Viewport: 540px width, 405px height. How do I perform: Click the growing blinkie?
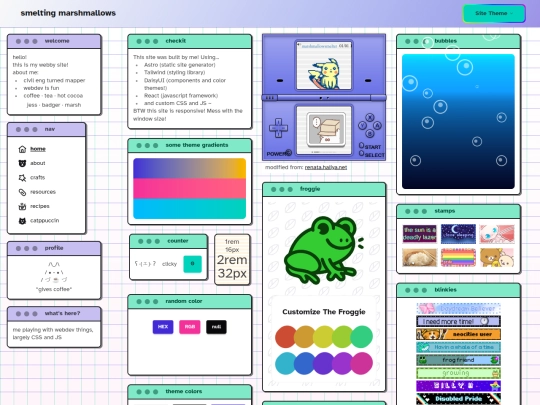(458, 373)
